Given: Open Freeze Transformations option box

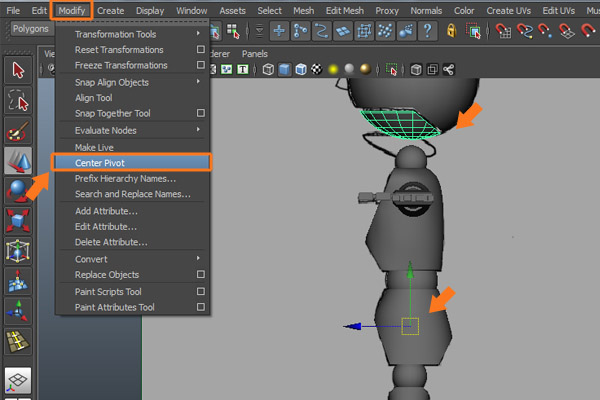Looking at the screenshot, I should coord(201,66).
